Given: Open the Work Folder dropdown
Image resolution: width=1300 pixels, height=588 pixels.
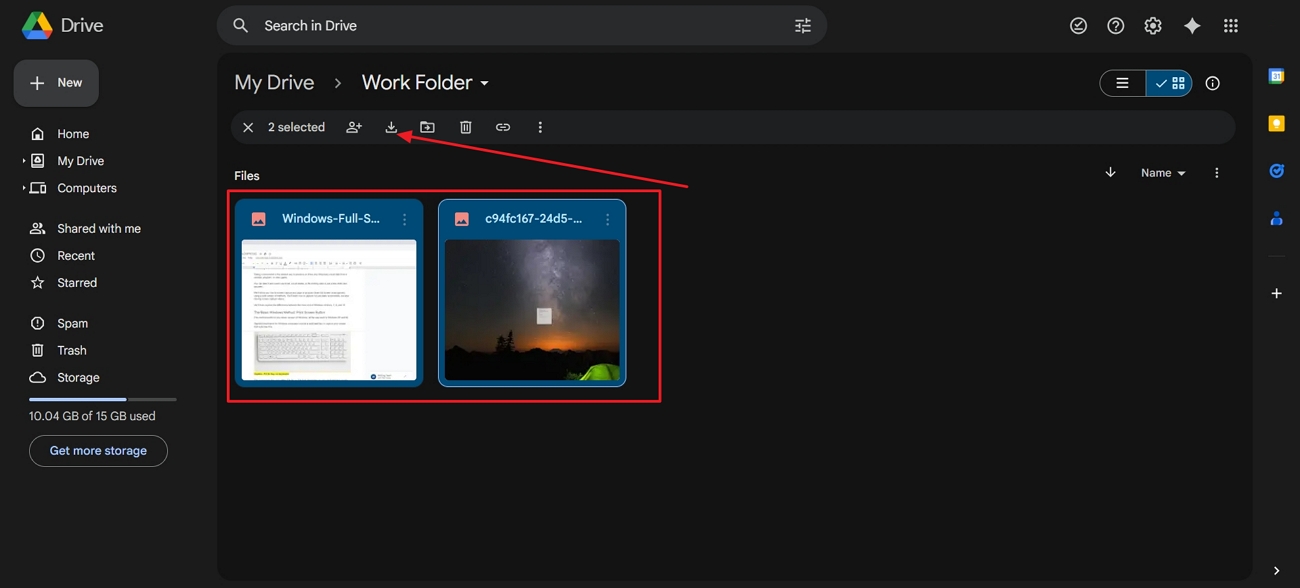Looking at the screenshot, I should (484, 83).
